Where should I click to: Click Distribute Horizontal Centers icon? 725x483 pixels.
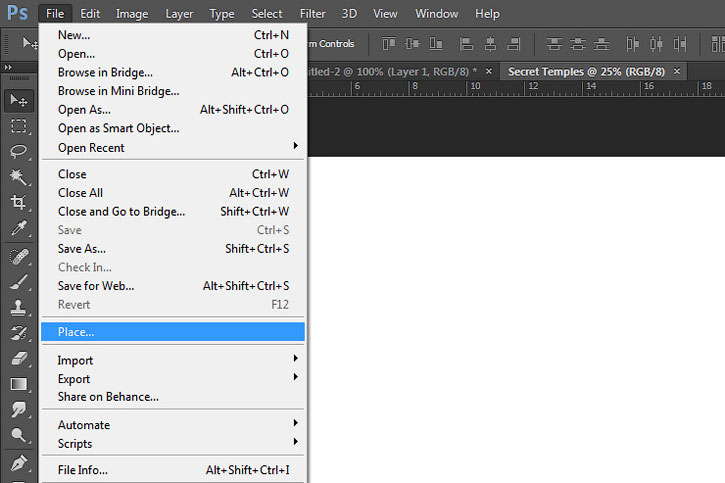(656, 44)
